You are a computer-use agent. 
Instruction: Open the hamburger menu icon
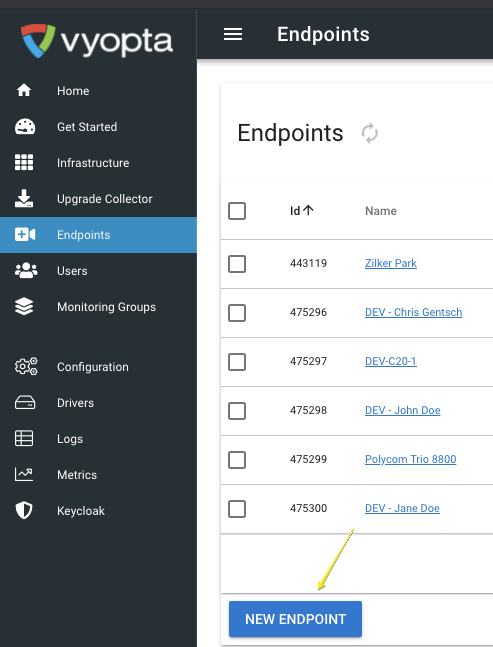coord(233,34)
